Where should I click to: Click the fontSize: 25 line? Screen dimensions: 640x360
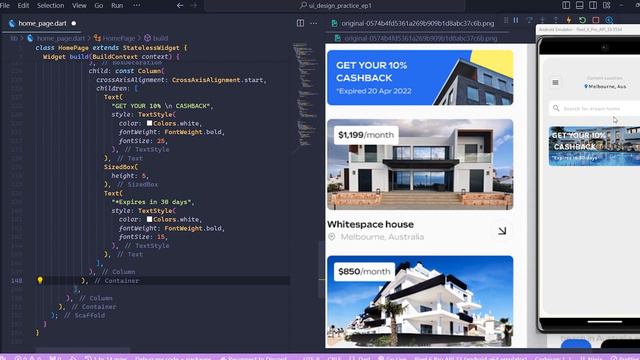pyautogui.click(x=143, y=140)
